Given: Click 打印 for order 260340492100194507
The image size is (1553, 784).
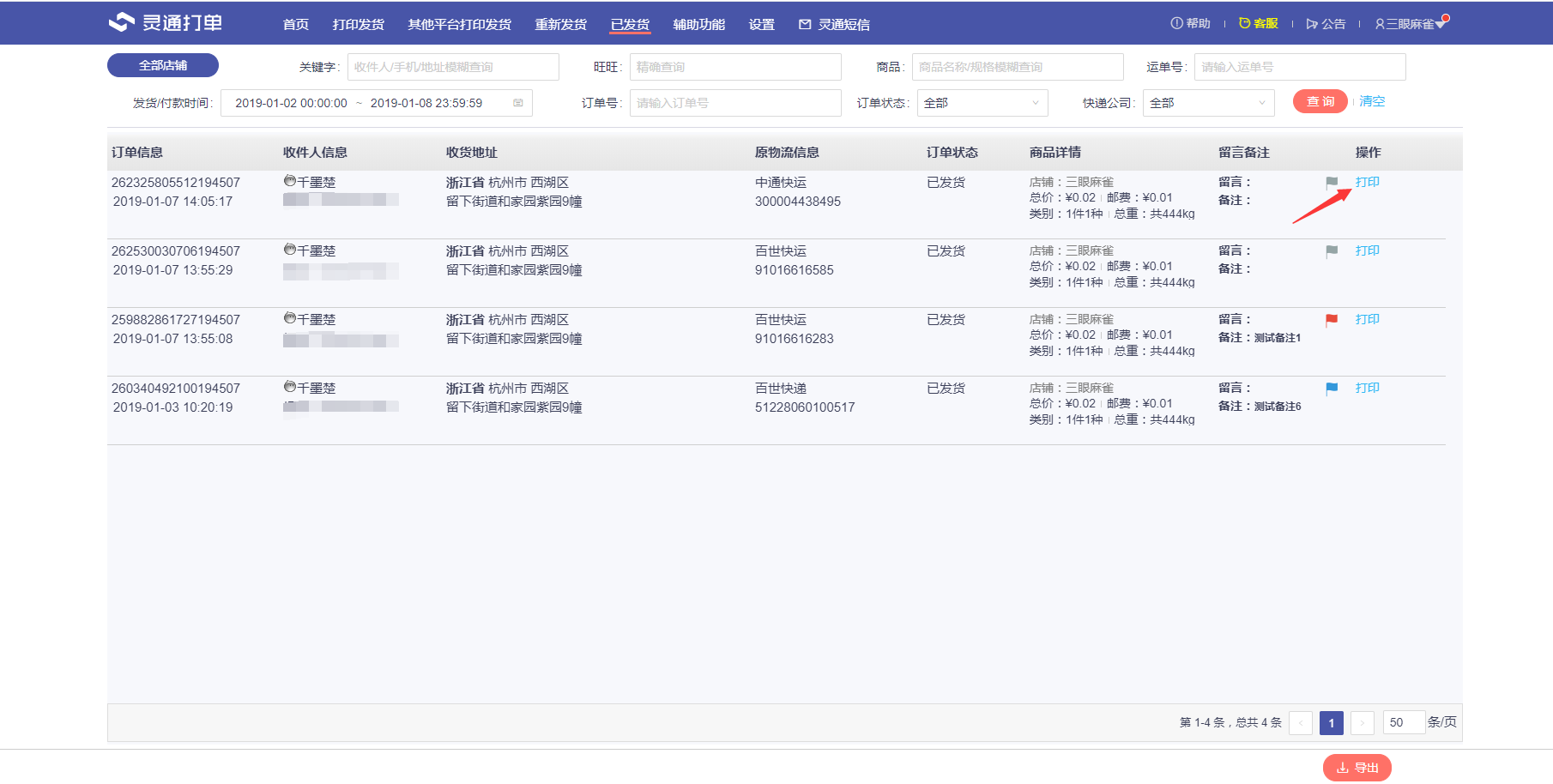Looking at the screenshot, I should tap(1368, 388).
